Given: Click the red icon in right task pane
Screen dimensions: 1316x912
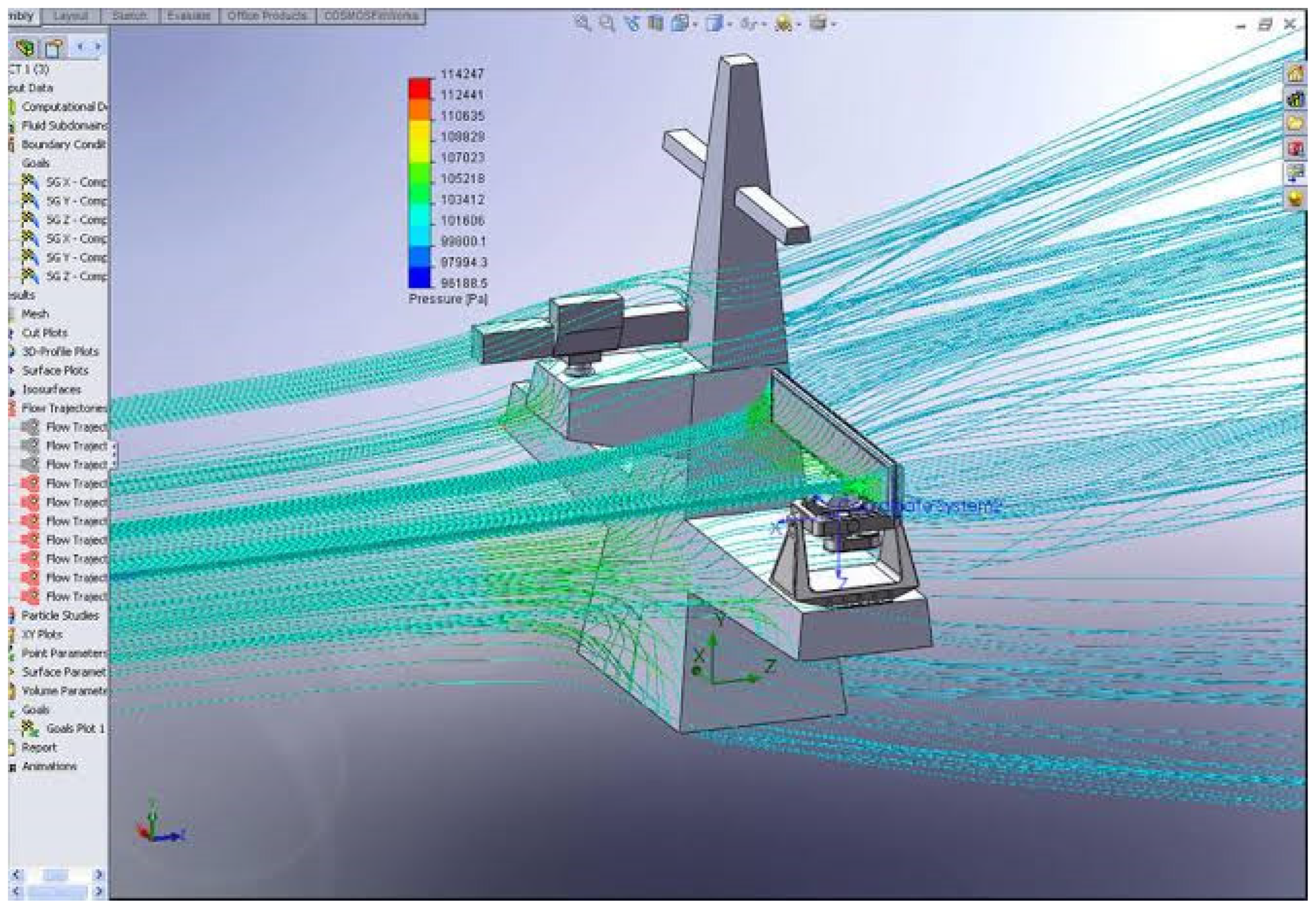Looking at the screenshot, I should pyautogui.click(x=1296, y=149).
